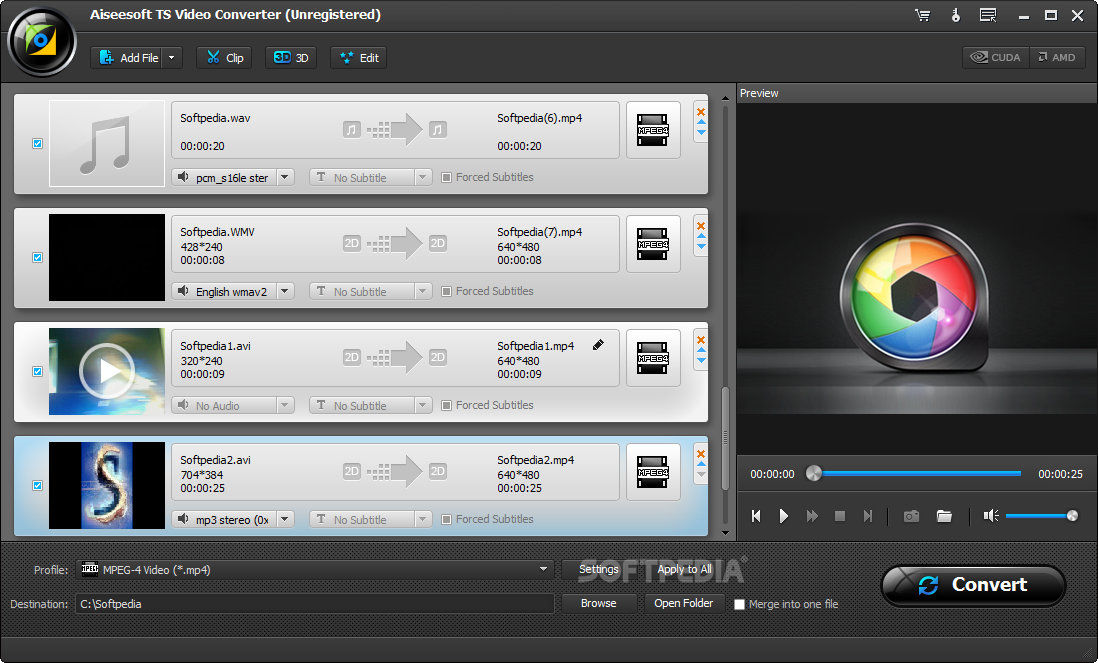This screenshot has height=663, width=1098.
Task: Toggle CUDA acceleration
Action: click(x=996, y=57)
